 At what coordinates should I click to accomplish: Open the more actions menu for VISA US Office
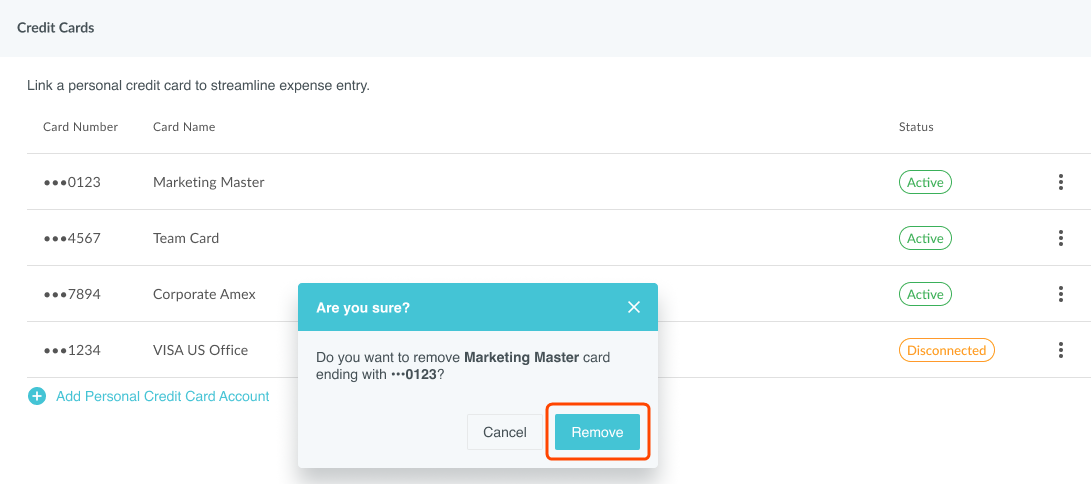pos(1060,350)
